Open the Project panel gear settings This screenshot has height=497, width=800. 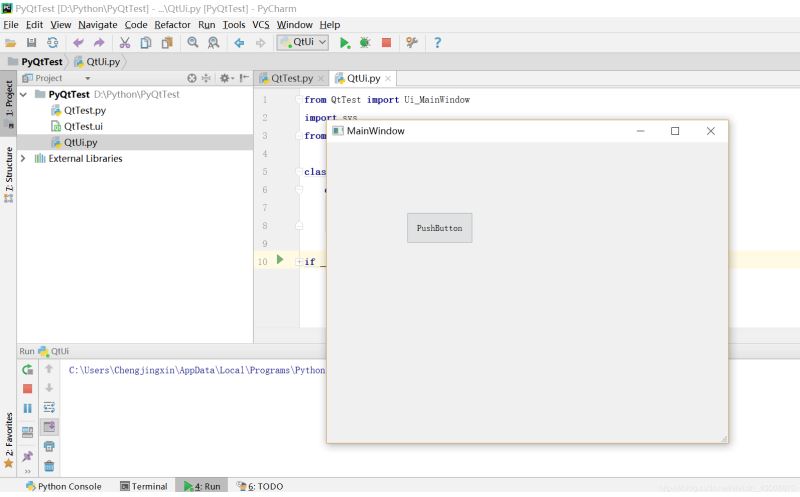[x=226, y=78]
